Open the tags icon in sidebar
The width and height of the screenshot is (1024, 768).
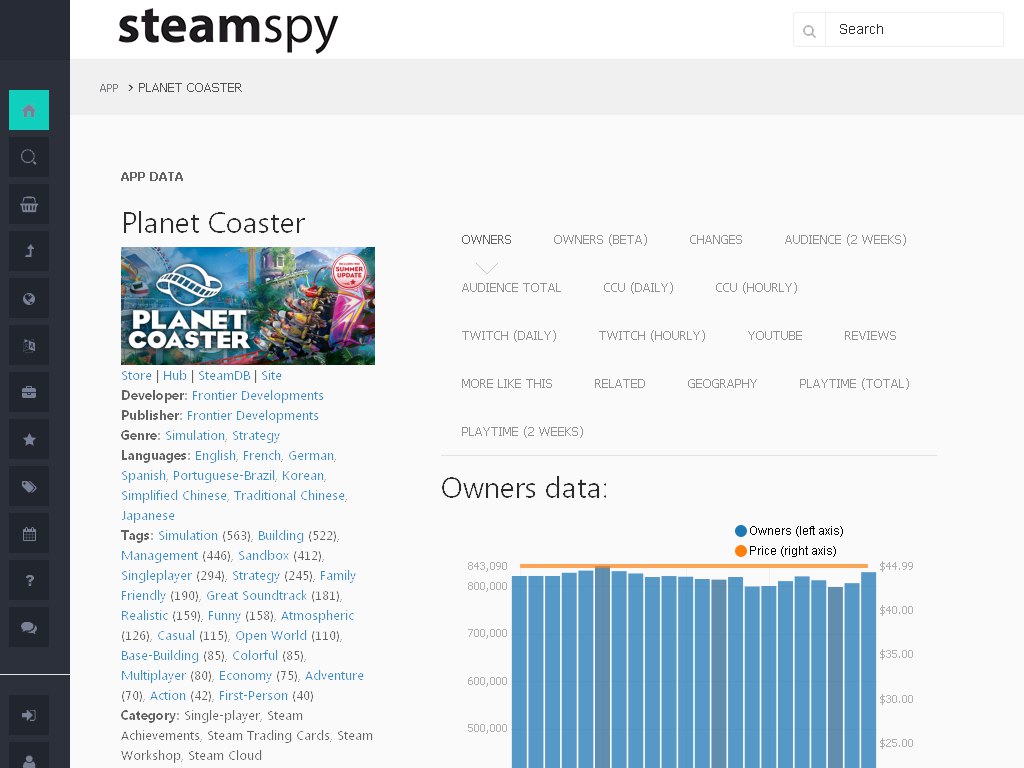(29, 487)
